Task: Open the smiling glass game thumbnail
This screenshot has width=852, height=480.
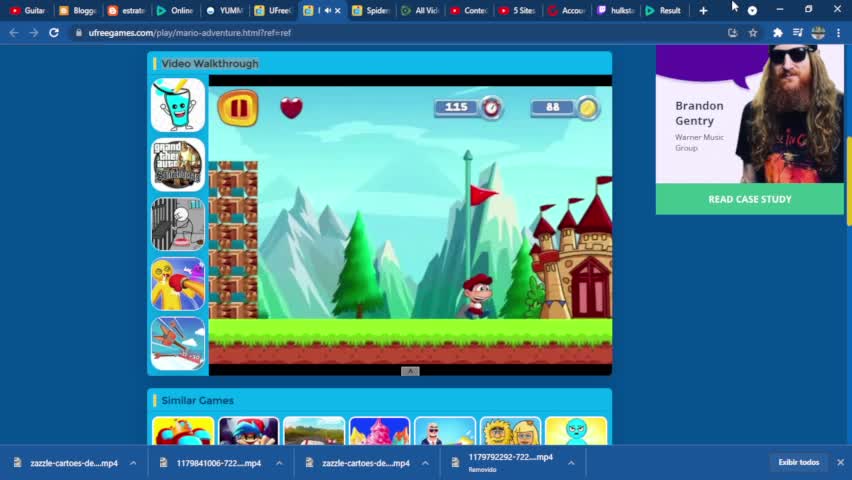Action: tap(178, 105)
